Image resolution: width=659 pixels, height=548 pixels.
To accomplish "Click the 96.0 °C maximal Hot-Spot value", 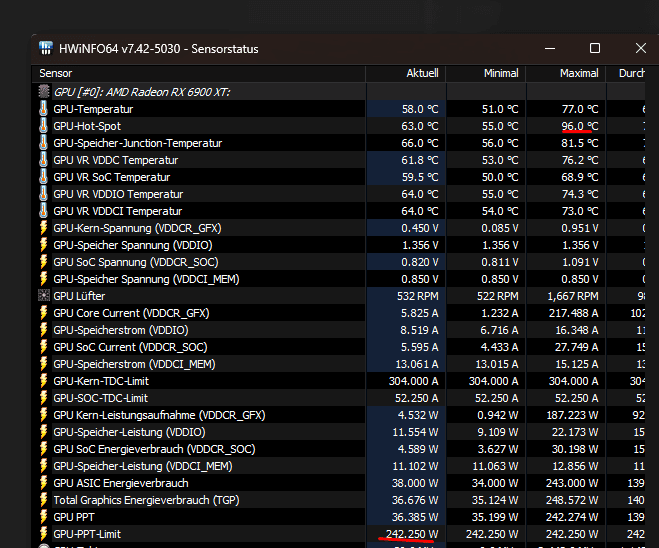I will click(580, 126).
